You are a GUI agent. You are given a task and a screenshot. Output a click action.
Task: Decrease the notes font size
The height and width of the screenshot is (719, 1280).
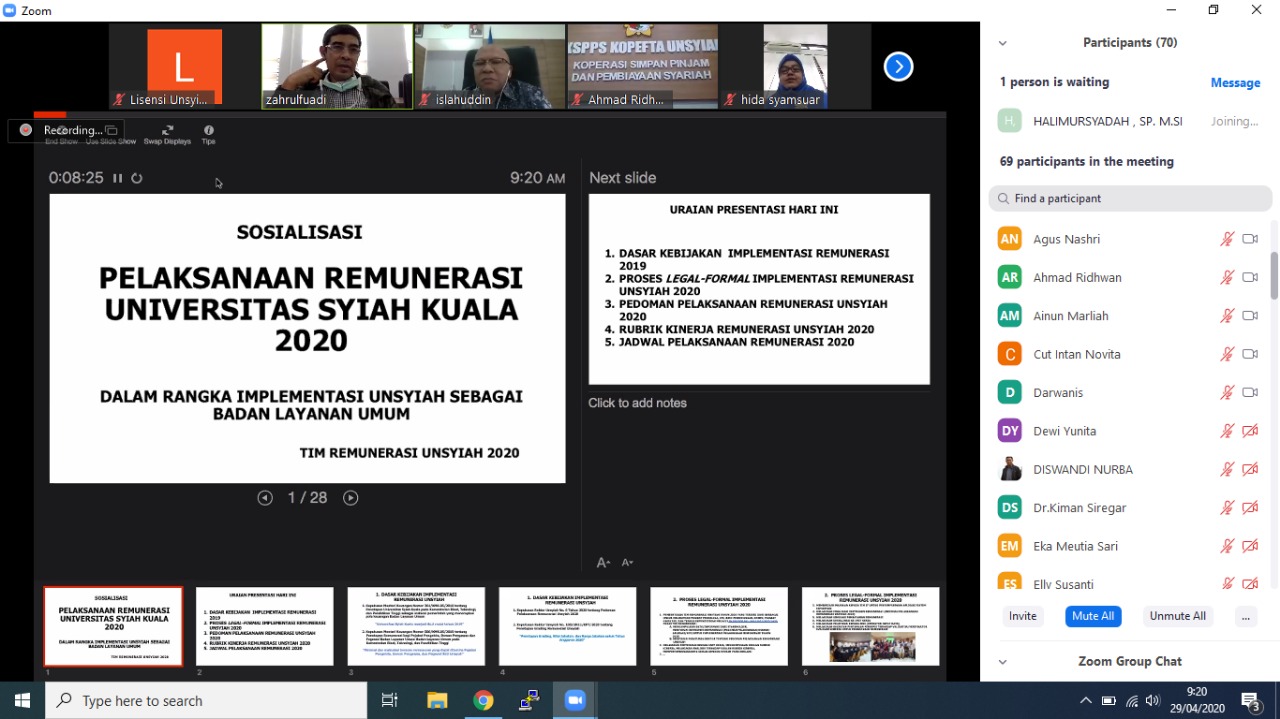tap(627, 563)
